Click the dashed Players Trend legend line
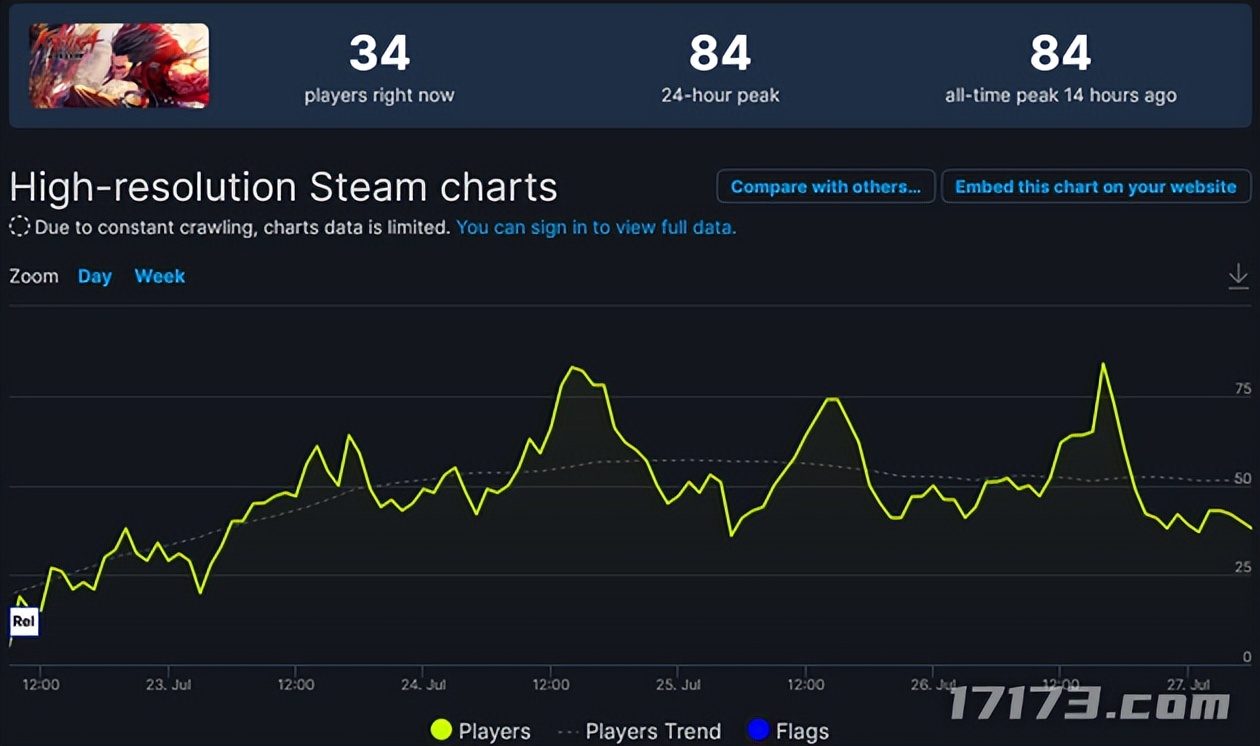1260x746 pixels. pos(567,731)
